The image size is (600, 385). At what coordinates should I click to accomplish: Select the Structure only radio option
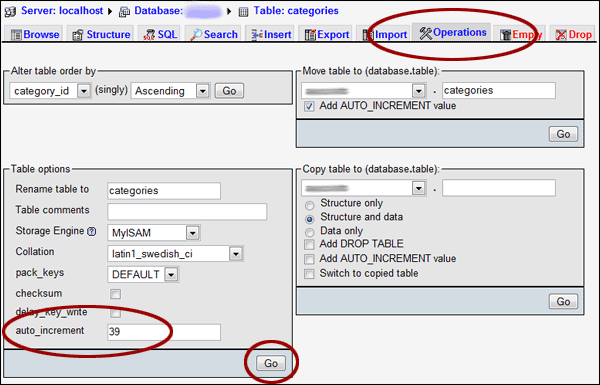click(310, 206)
